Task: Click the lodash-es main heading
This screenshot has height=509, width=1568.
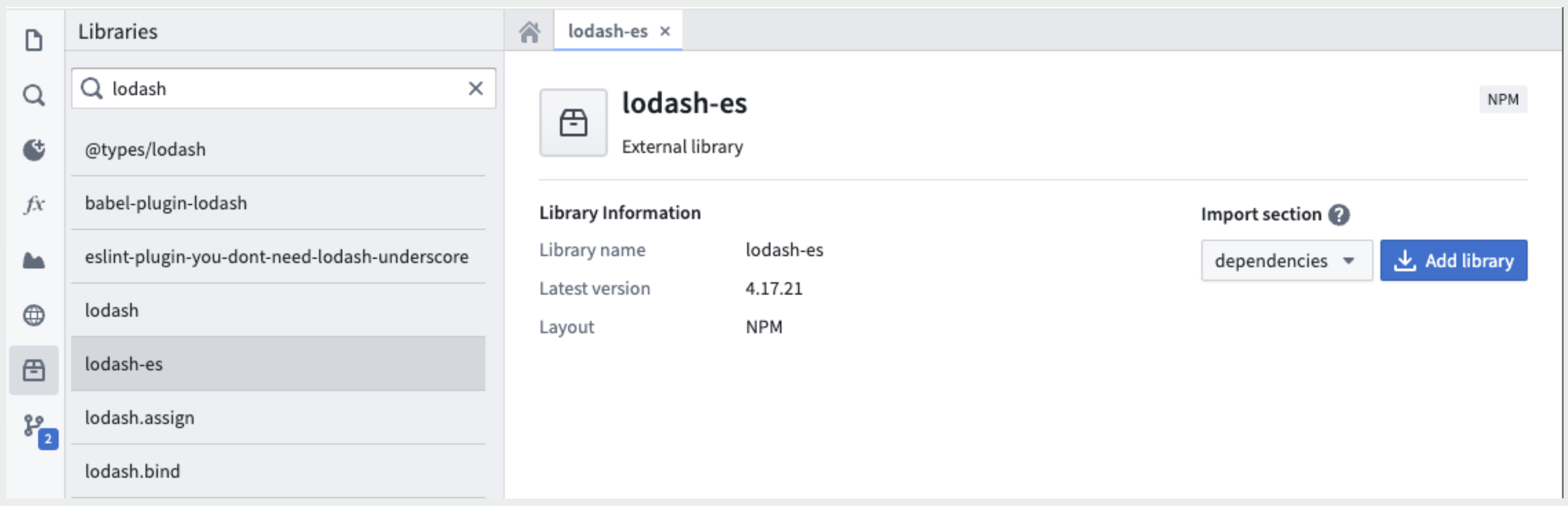Action: point(684,103)
